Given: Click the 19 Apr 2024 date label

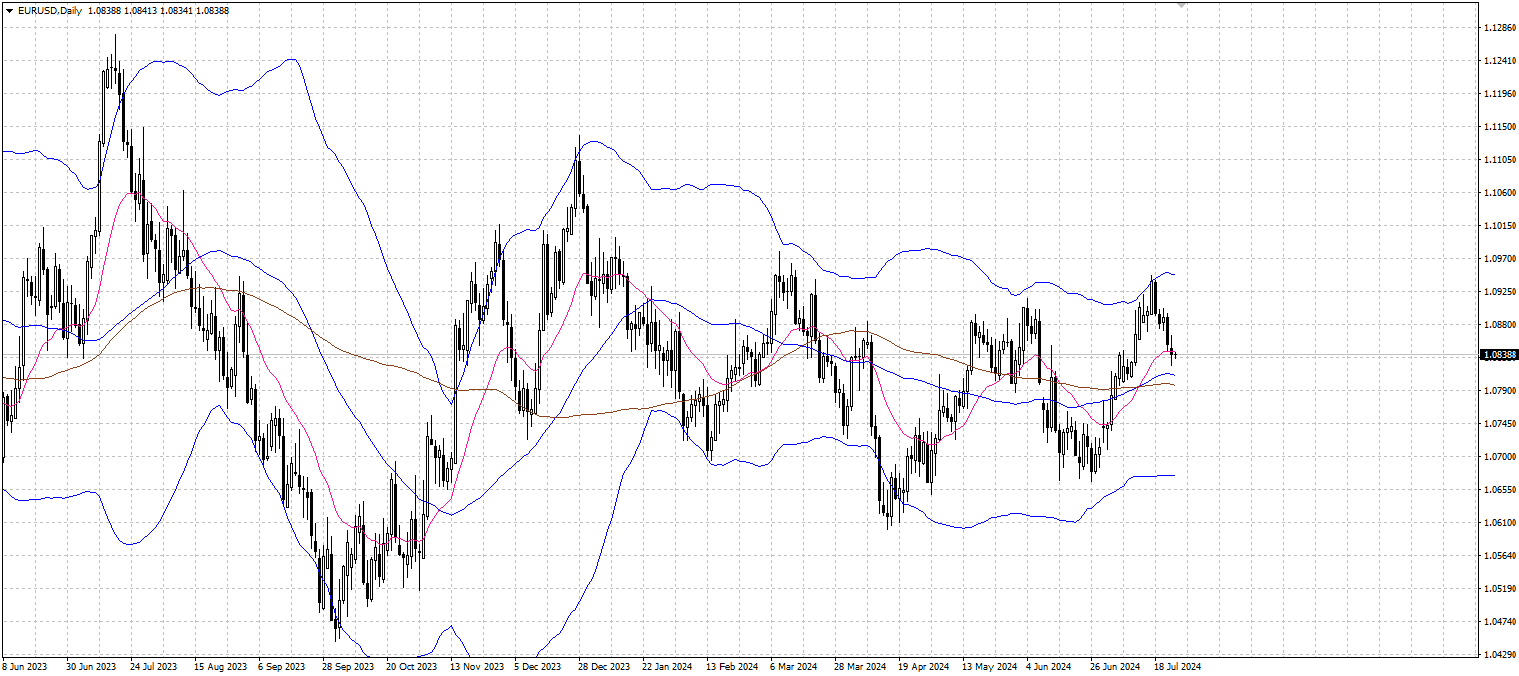Looking at the screenshot, I should click(x=923, y=666).
